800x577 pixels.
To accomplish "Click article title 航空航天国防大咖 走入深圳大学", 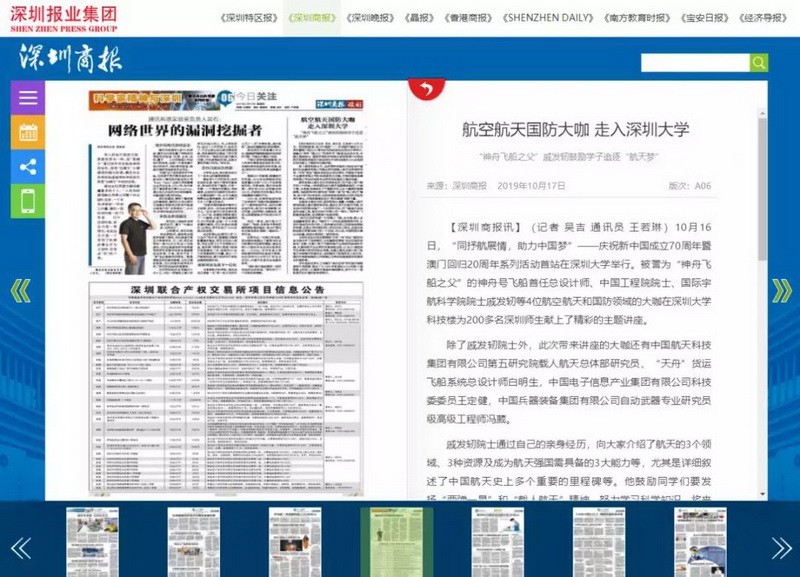I will point(576,130).
